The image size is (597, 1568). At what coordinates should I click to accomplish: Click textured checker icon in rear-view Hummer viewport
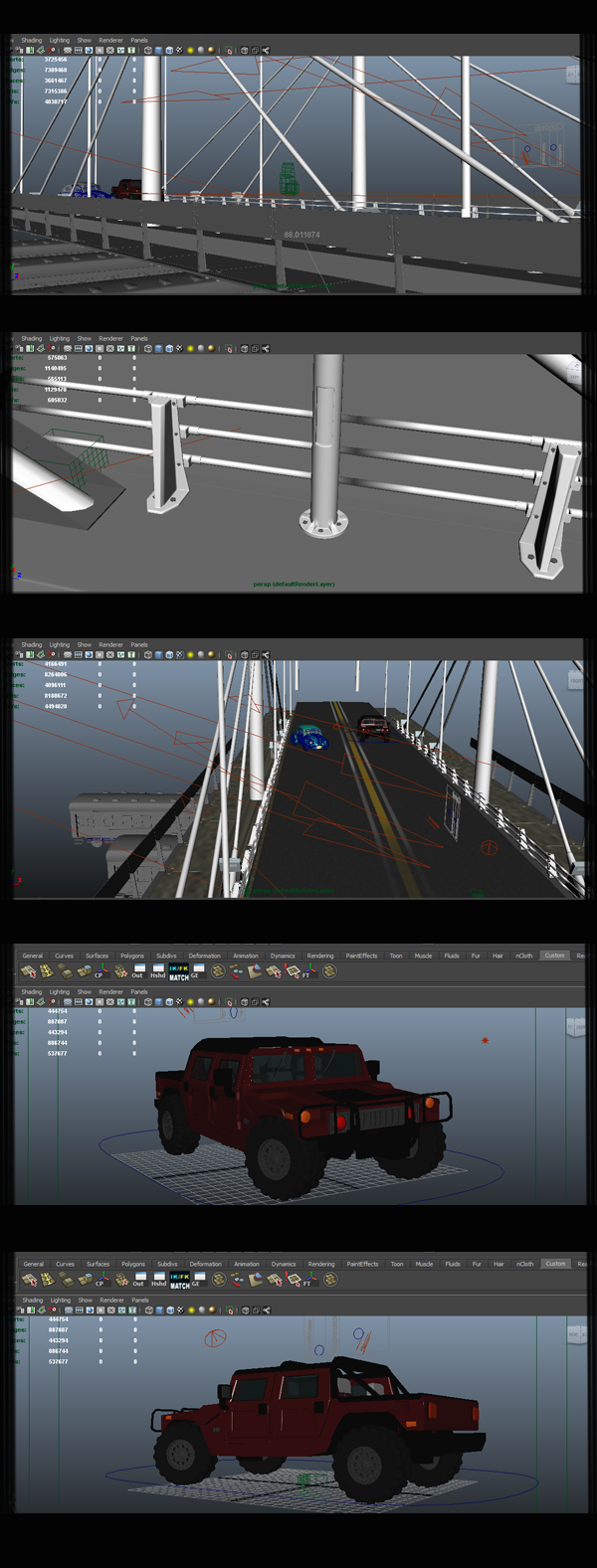[x=180, y=1309]
